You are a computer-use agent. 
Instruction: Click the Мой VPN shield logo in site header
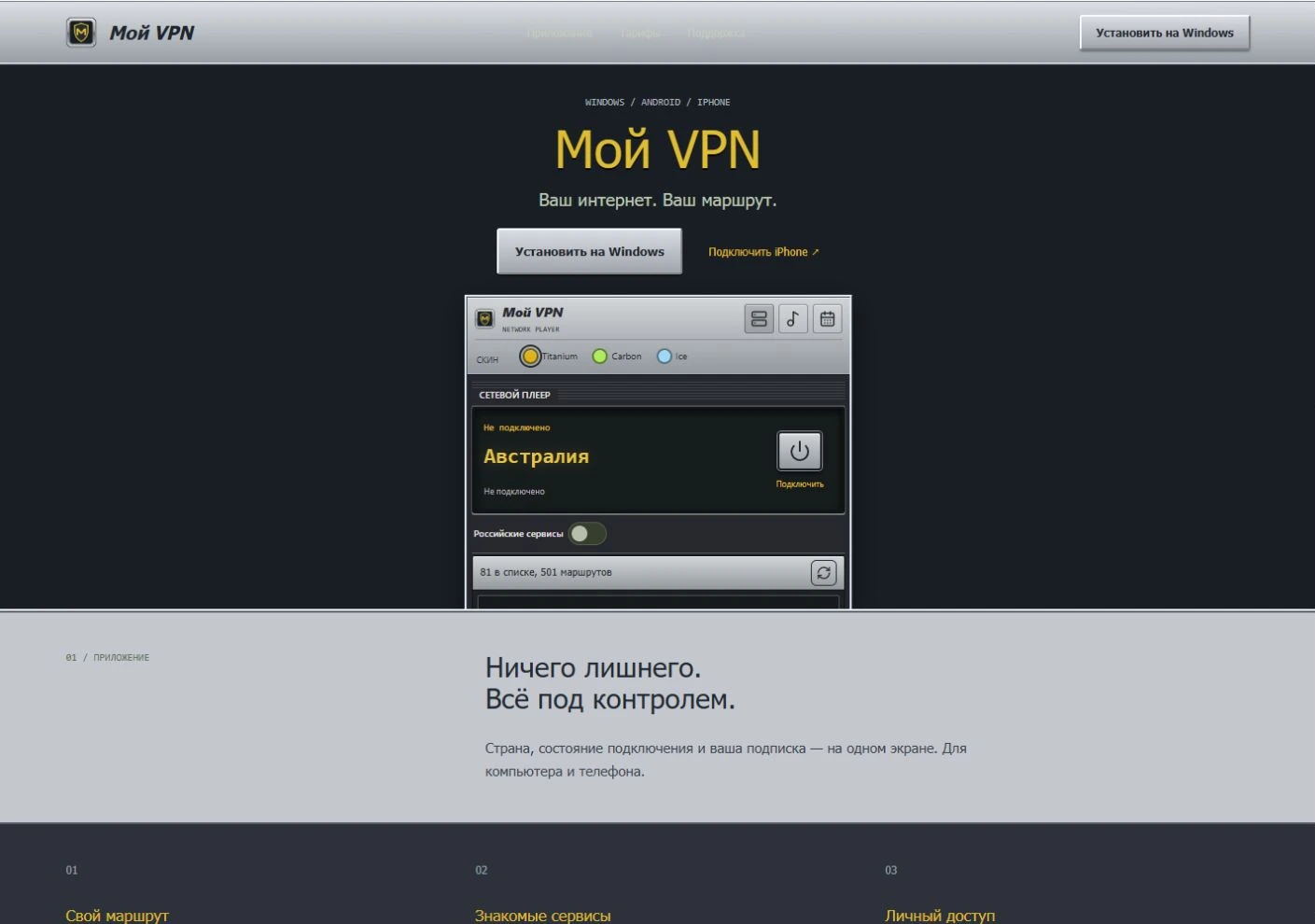(81, 33)
